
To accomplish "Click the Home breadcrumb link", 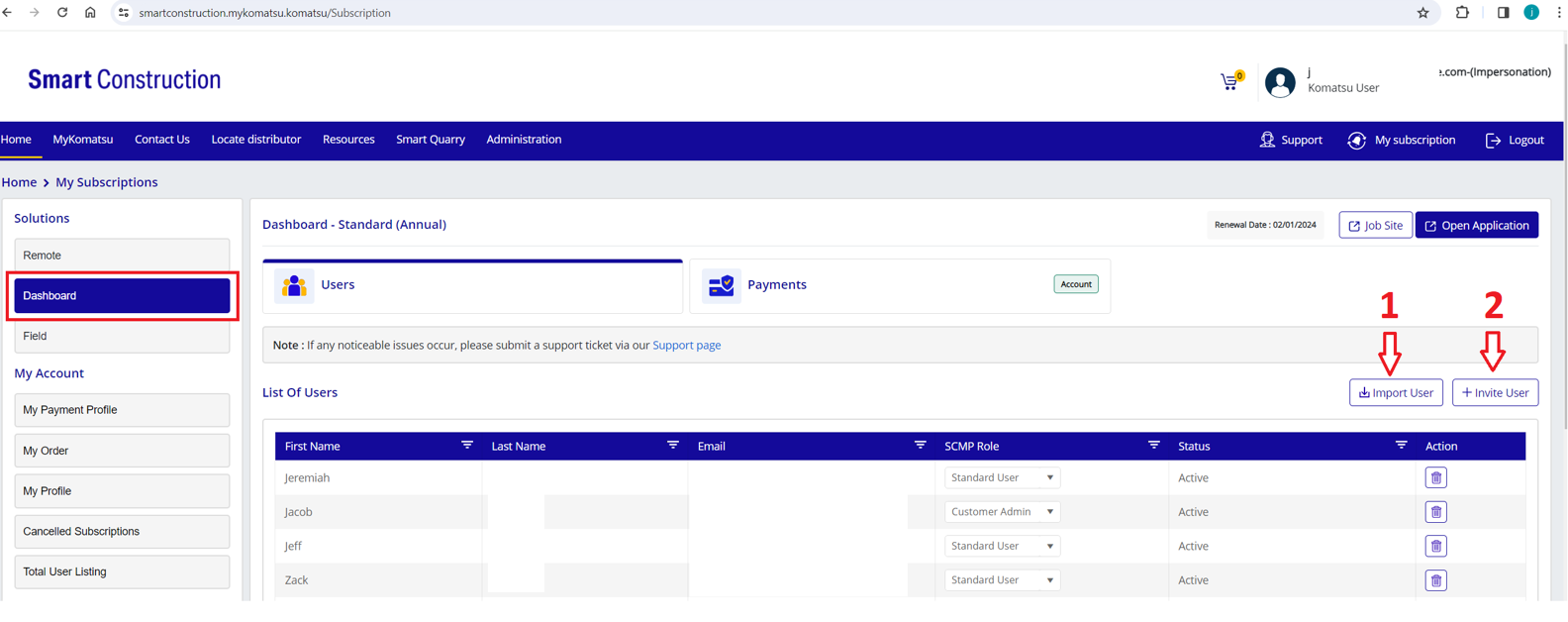I will pos(19,182).
